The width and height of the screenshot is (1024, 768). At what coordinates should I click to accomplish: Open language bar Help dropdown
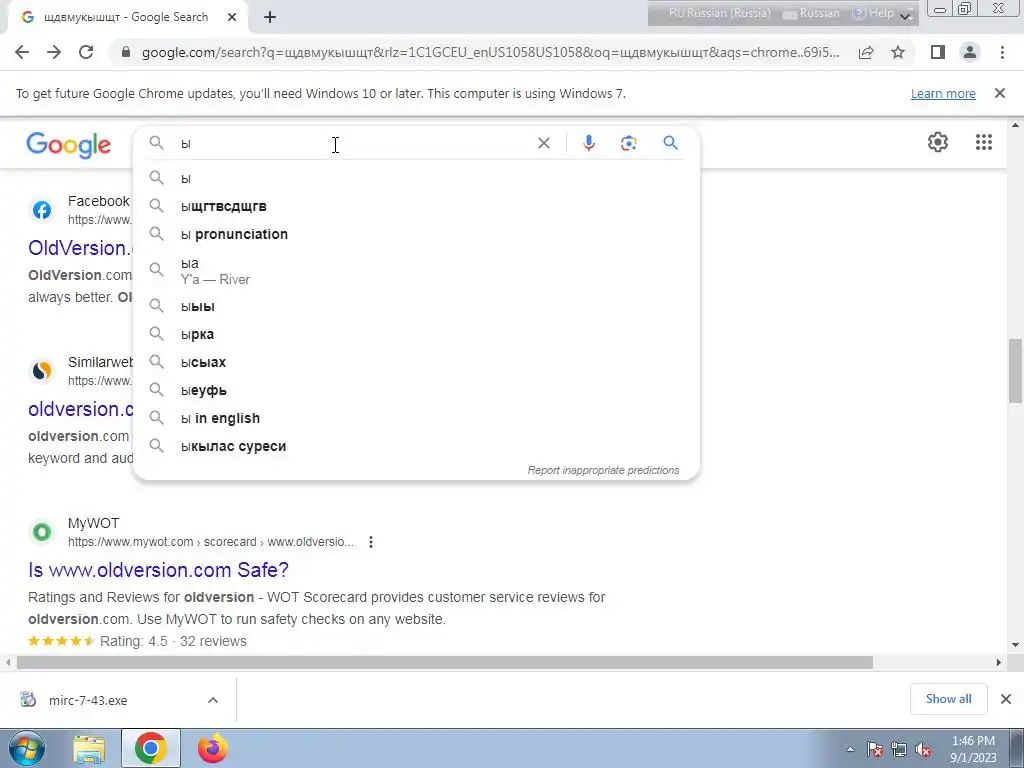point(874,13)
